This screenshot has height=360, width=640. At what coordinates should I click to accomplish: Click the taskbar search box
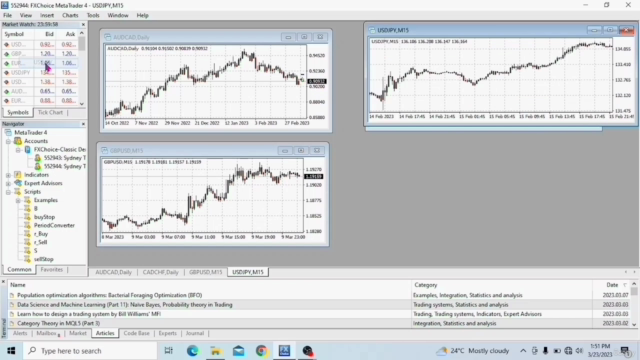pos(90,351)
